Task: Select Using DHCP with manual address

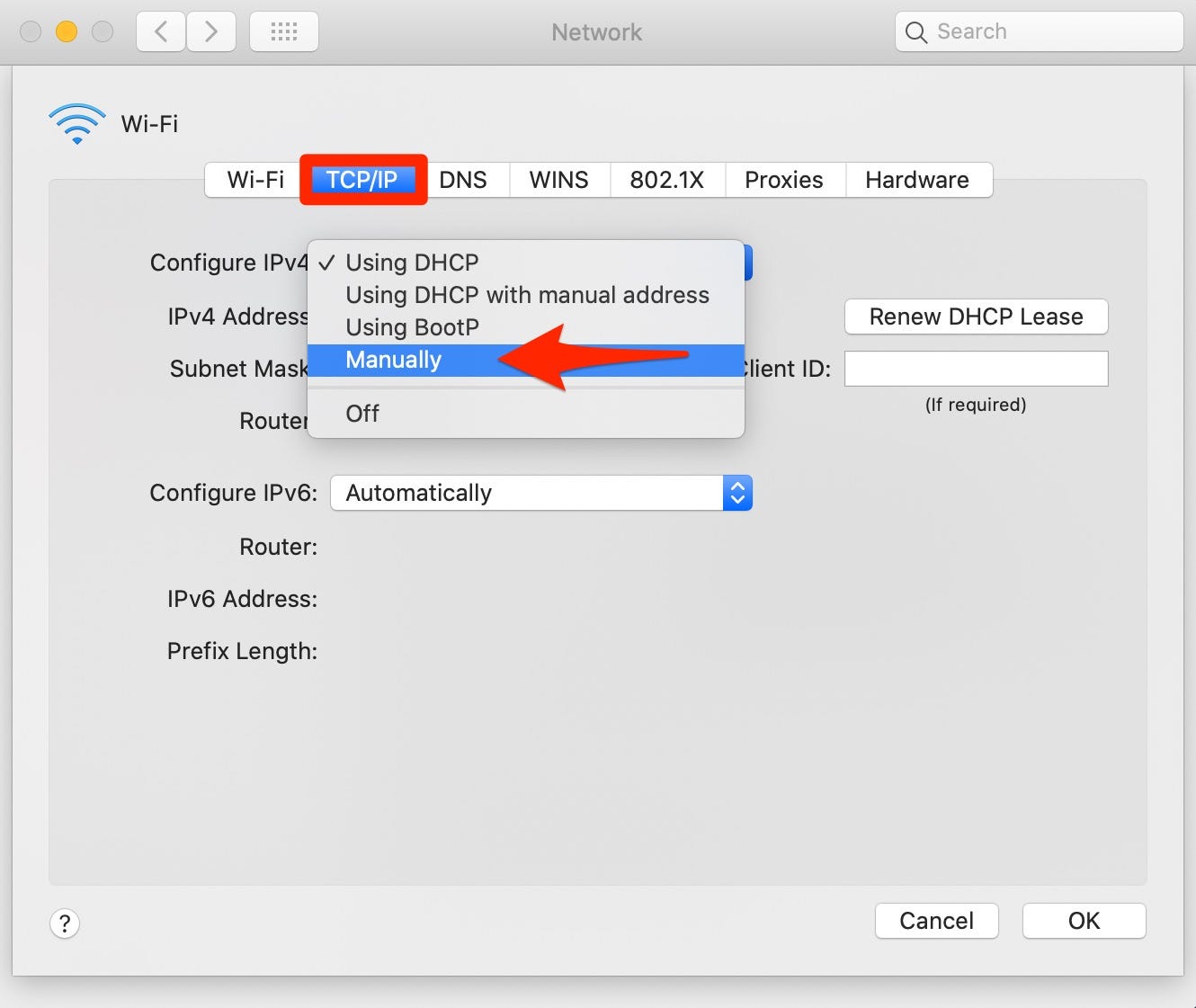Action: pyautogui.click(x=526, y=295)
